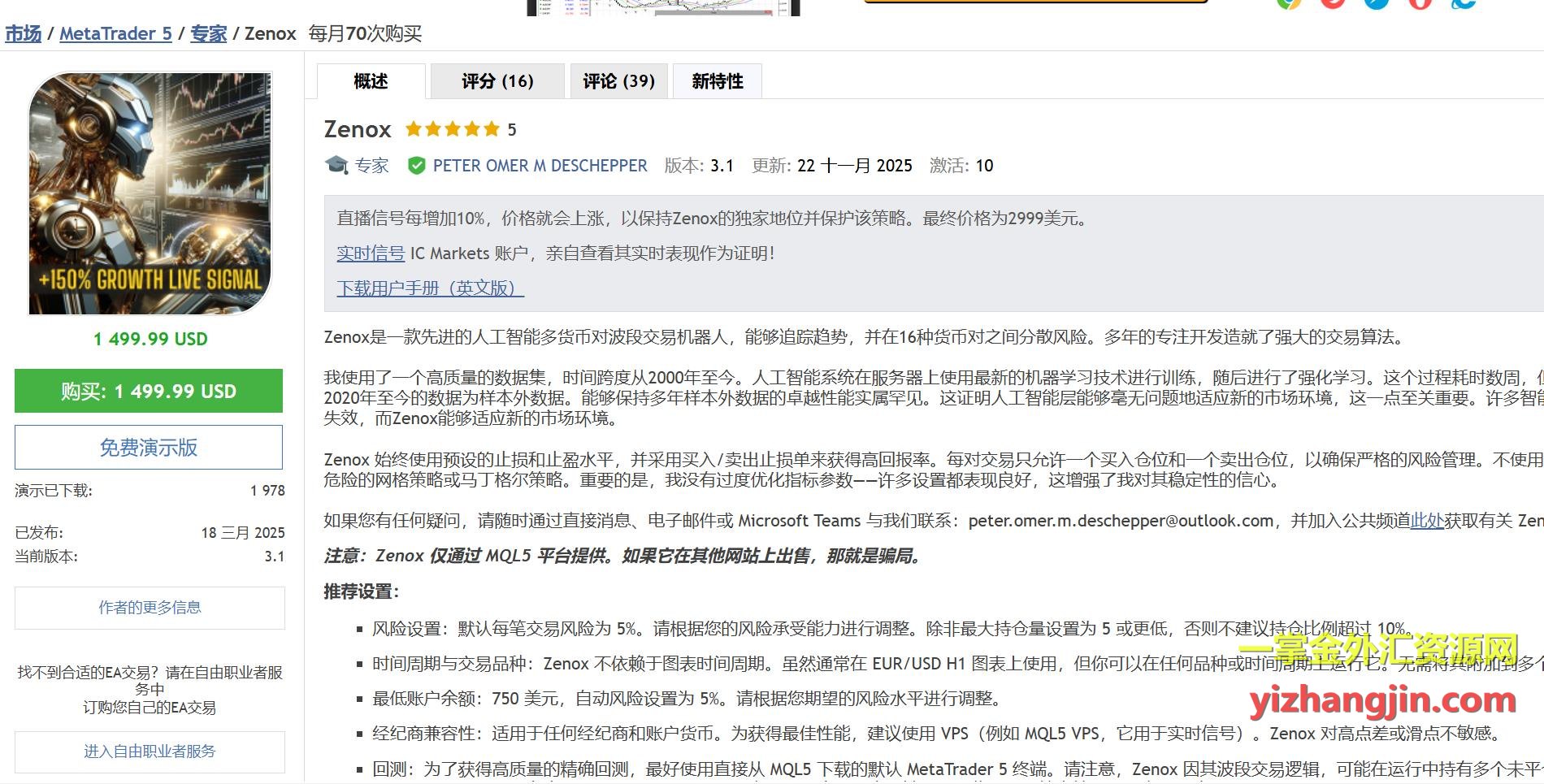Open author PETER OMER M DESCHEPPER profile
The height and width of the screenshot is (784, 1544).
pos(540,166)
